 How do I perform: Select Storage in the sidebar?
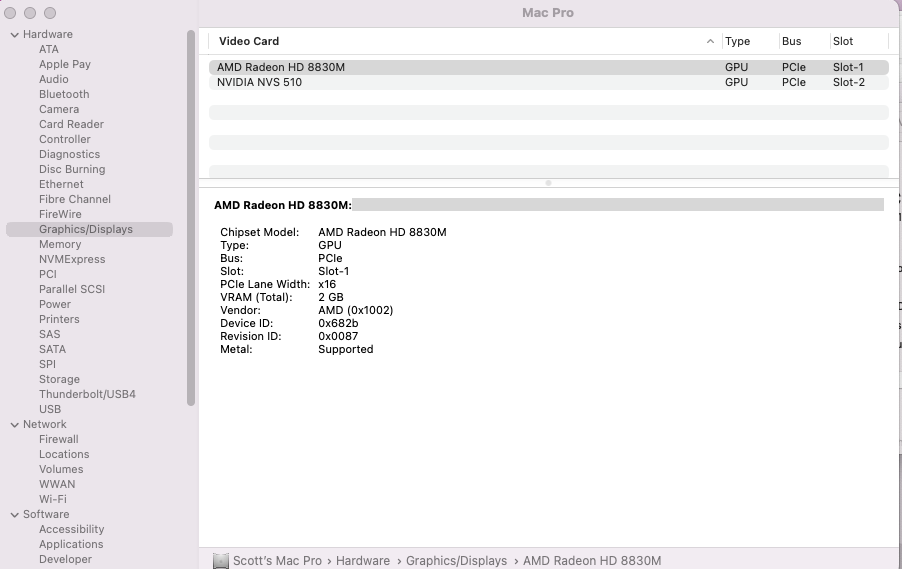click(59, 379)
